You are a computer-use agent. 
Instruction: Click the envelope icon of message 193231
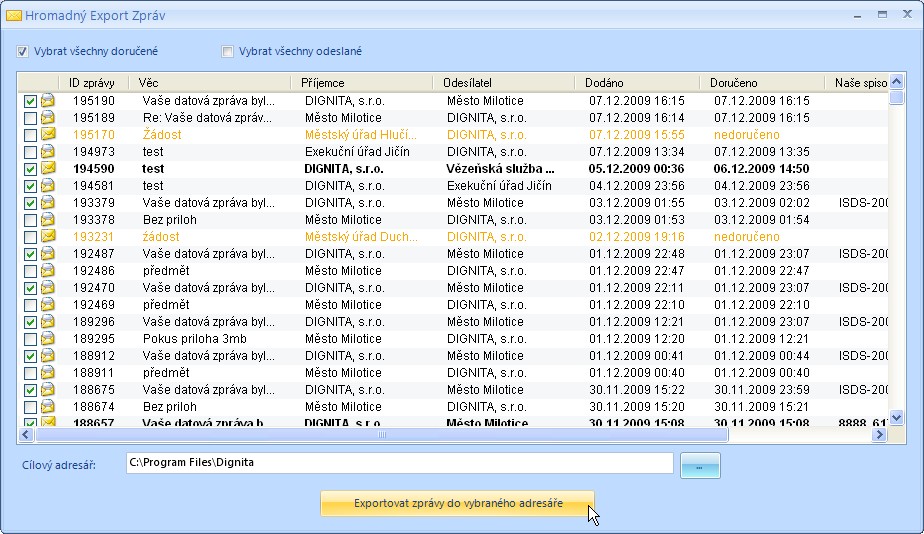tap(47, 237)
